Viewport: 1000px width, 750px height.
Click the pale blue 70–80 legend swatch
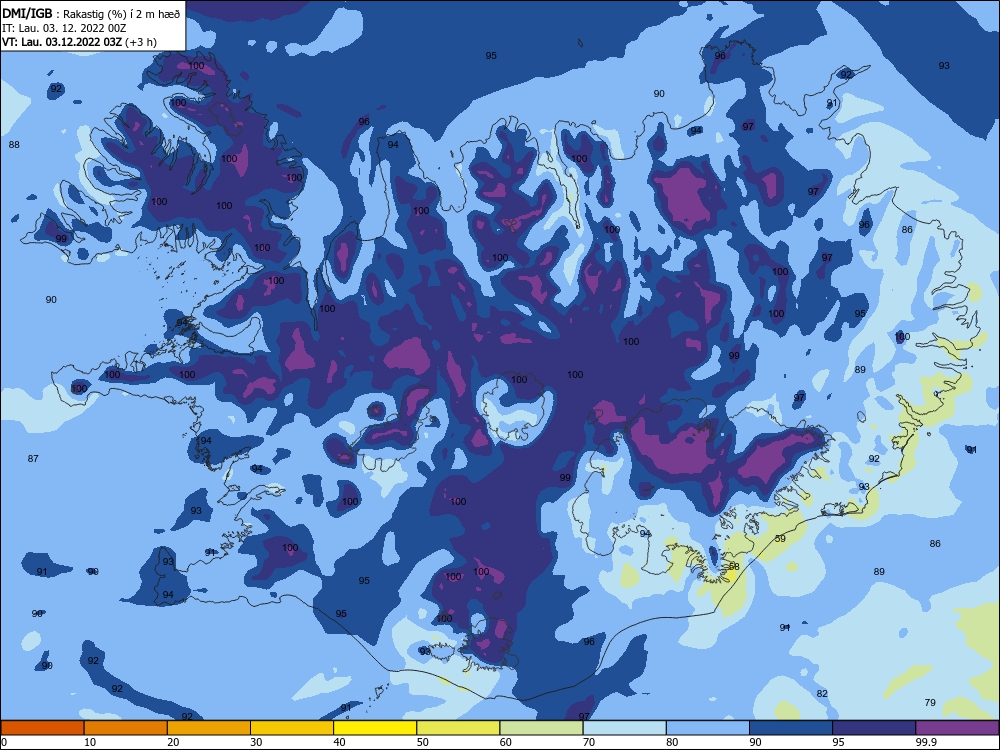coord(624,728)
